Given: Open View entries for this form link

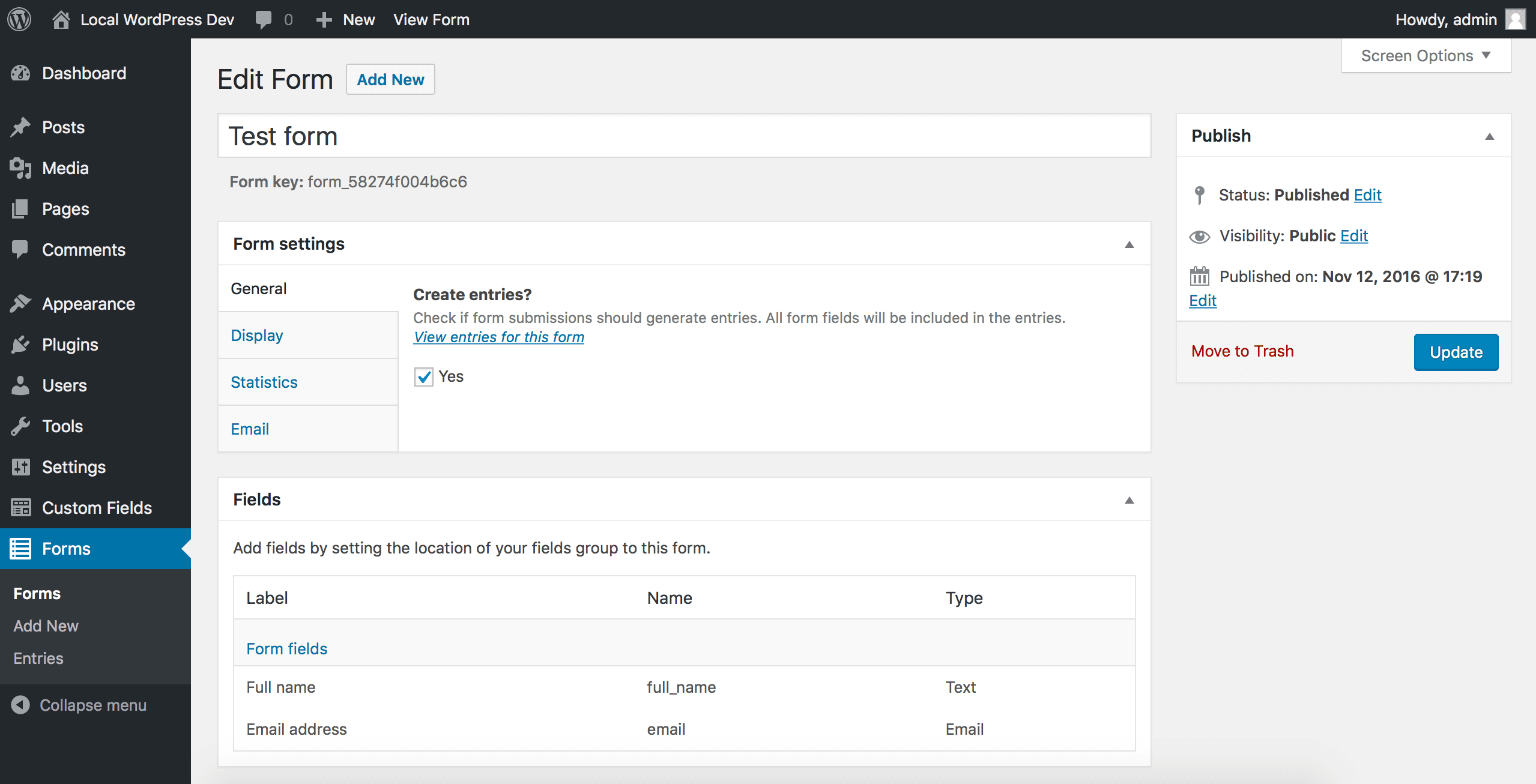Looking at the screenshot, I should pyautogui.click(x=498, y=337).
